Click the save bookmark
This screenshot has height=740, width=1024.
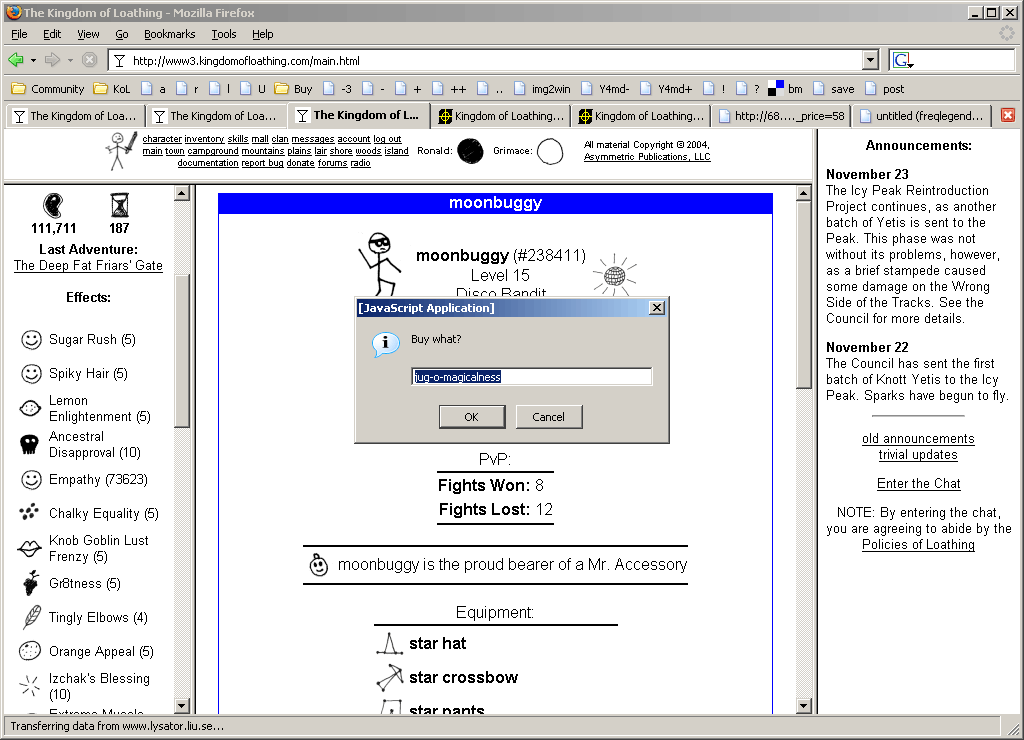point(833,89)
